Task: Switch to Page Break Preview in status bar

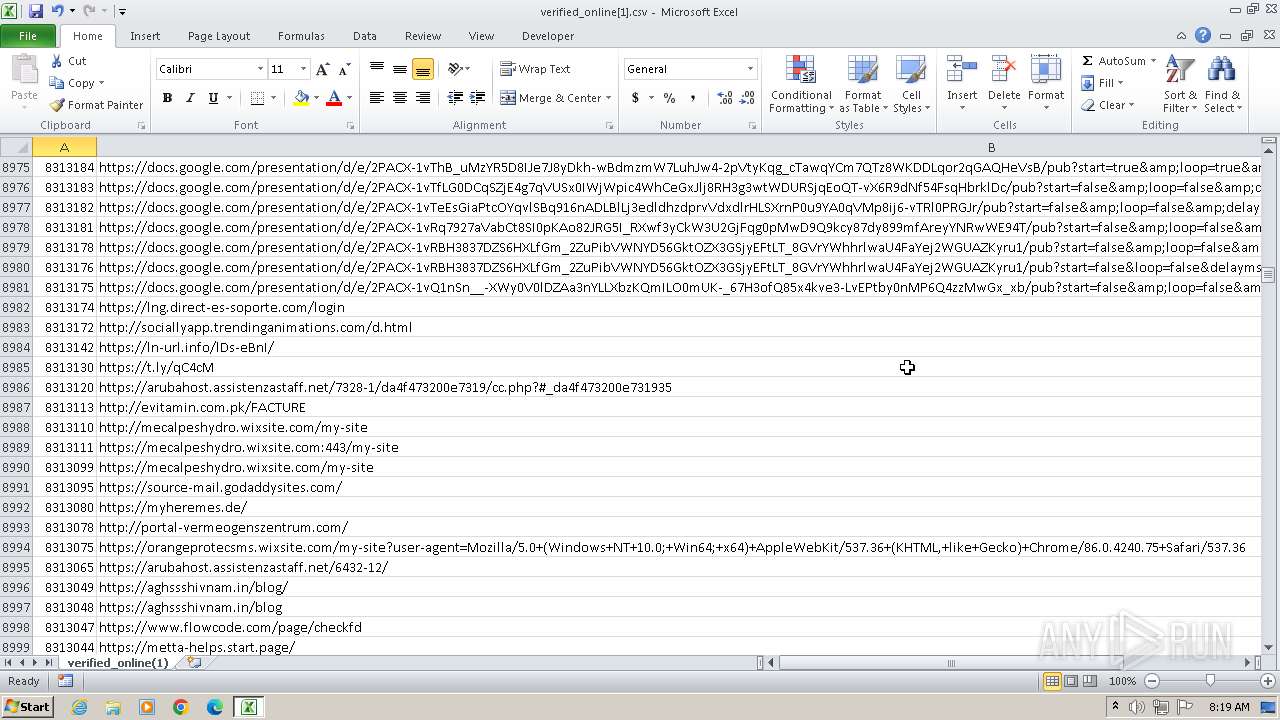Action: pyautogui.click(x=1090, y=681)
